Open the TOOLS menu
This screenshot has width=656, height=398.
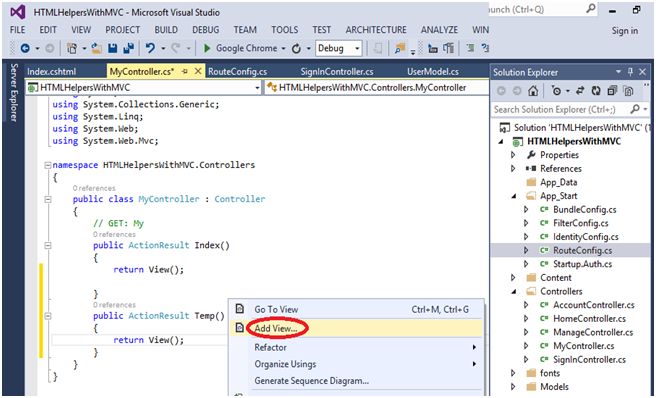(x=284, y=30)
